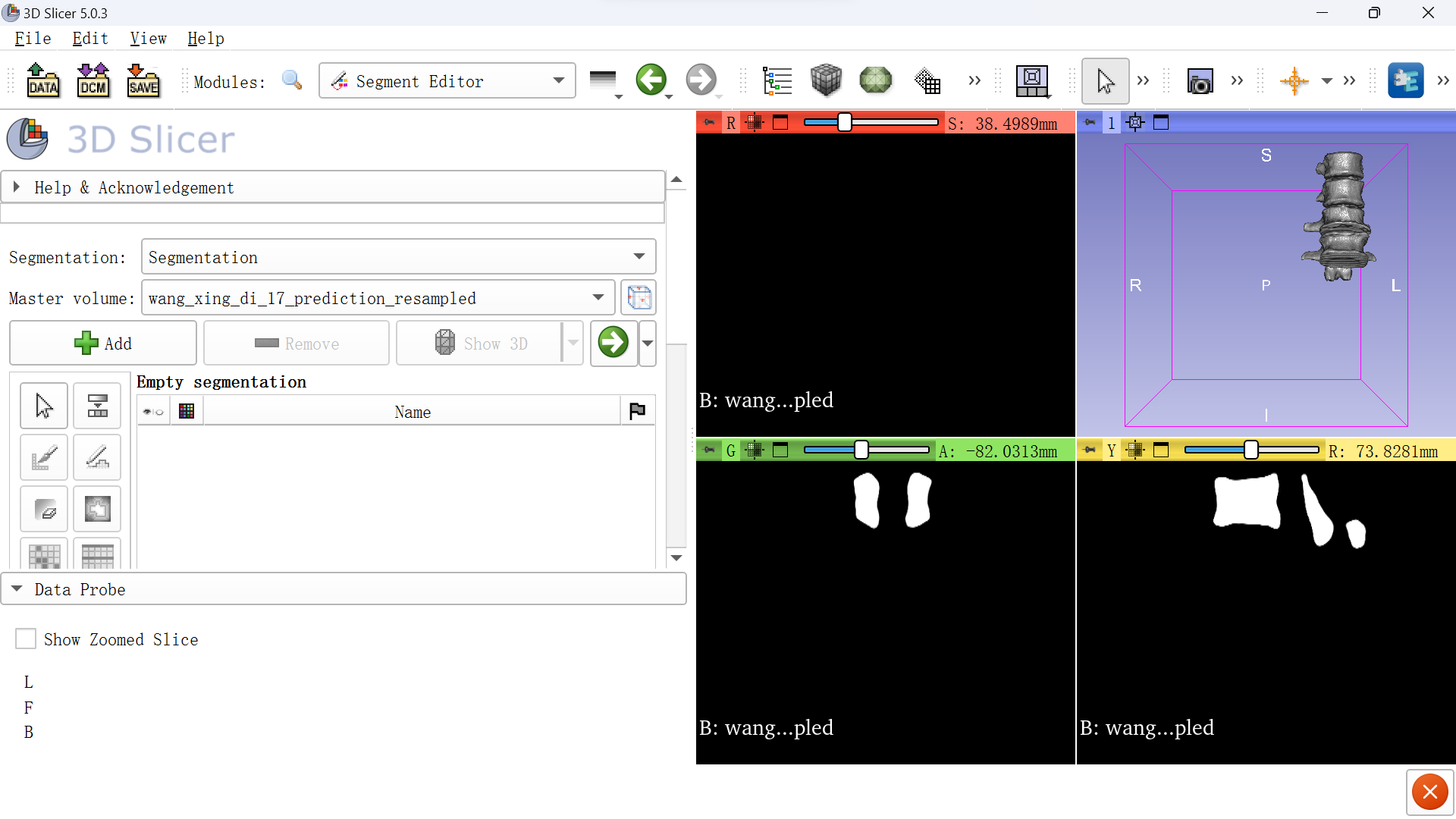Expand more toolbar items after module icons
The image size is (1456, 819).
[974, 80]
